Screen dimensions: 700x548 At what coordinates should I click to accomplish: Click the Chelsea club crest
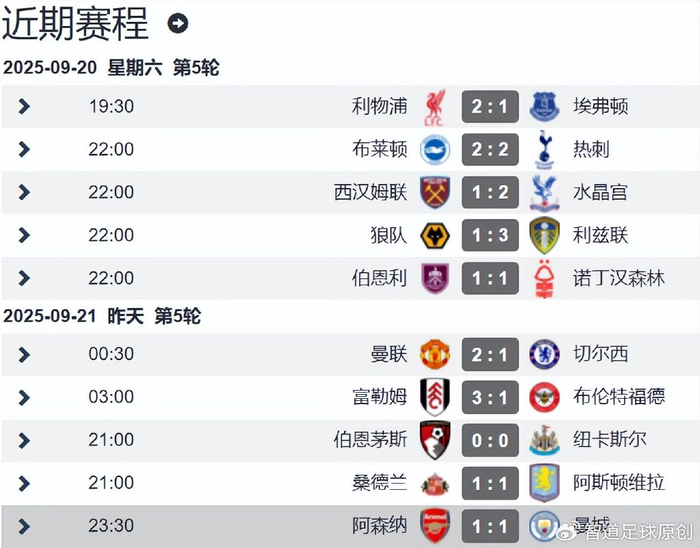pos(545,354)
